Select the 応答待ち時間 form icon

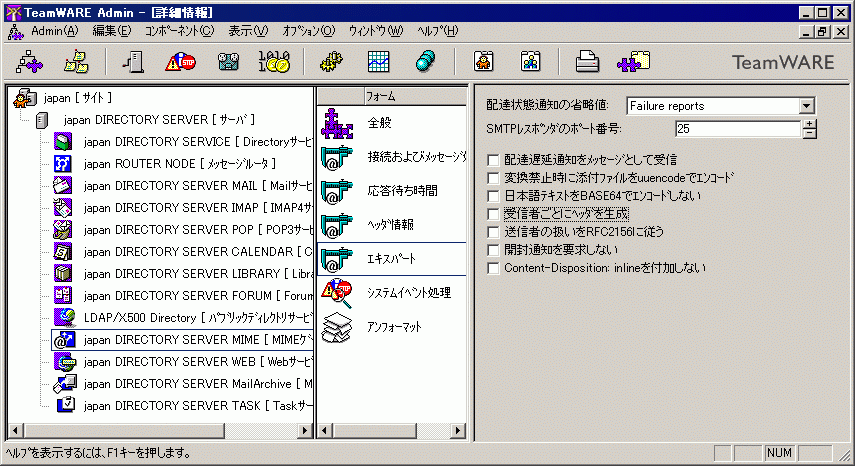click(337, 191)
